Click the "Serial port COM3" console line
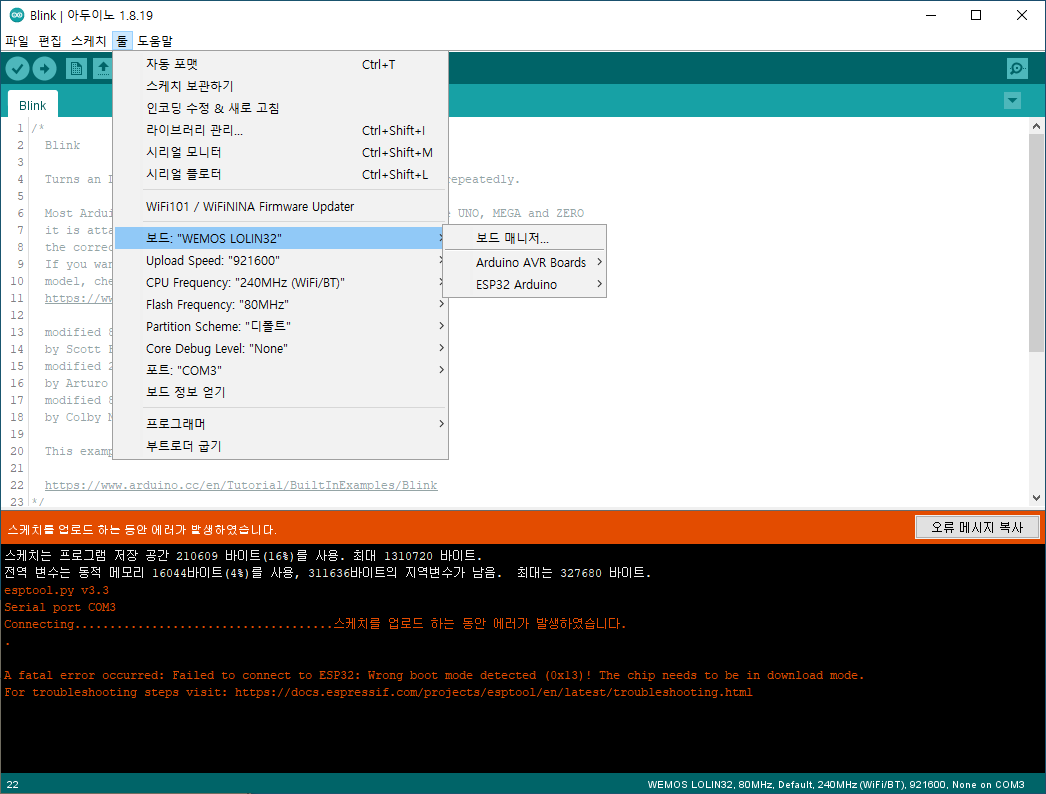 point(60,607)
